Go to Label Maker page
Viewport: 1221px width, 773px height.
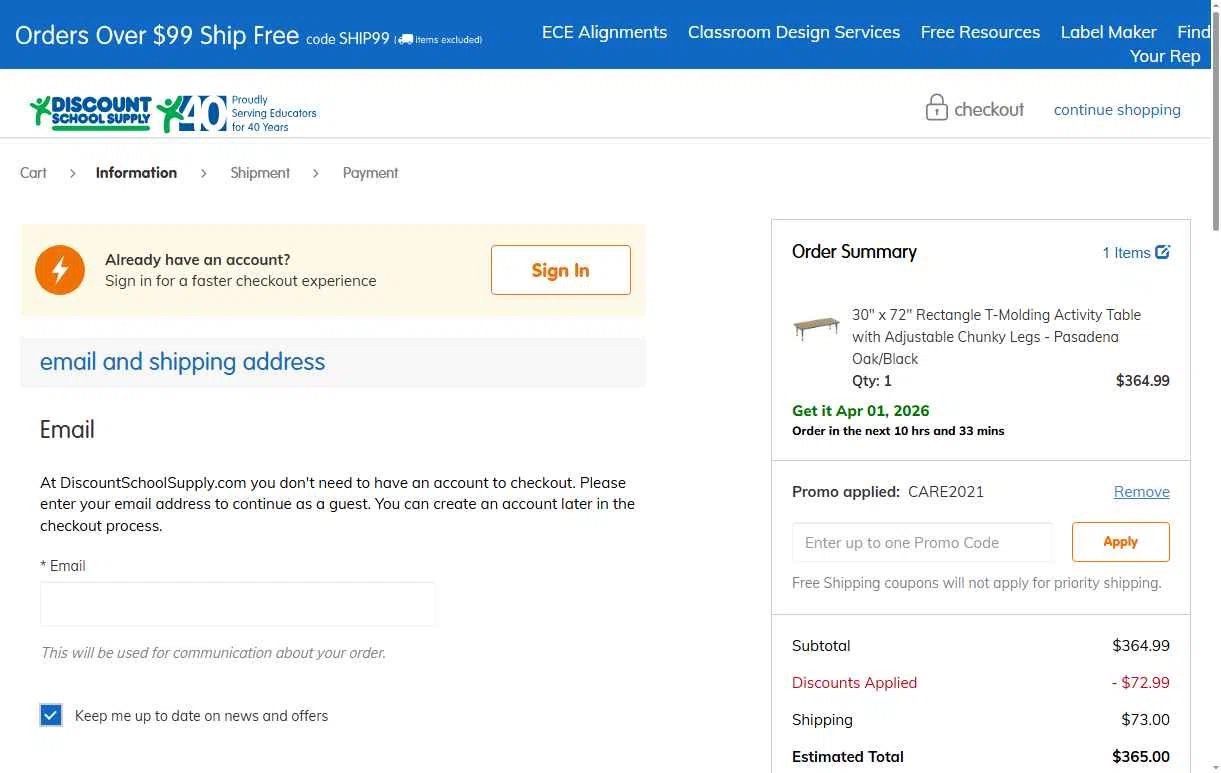click(x=1108, y=32)
